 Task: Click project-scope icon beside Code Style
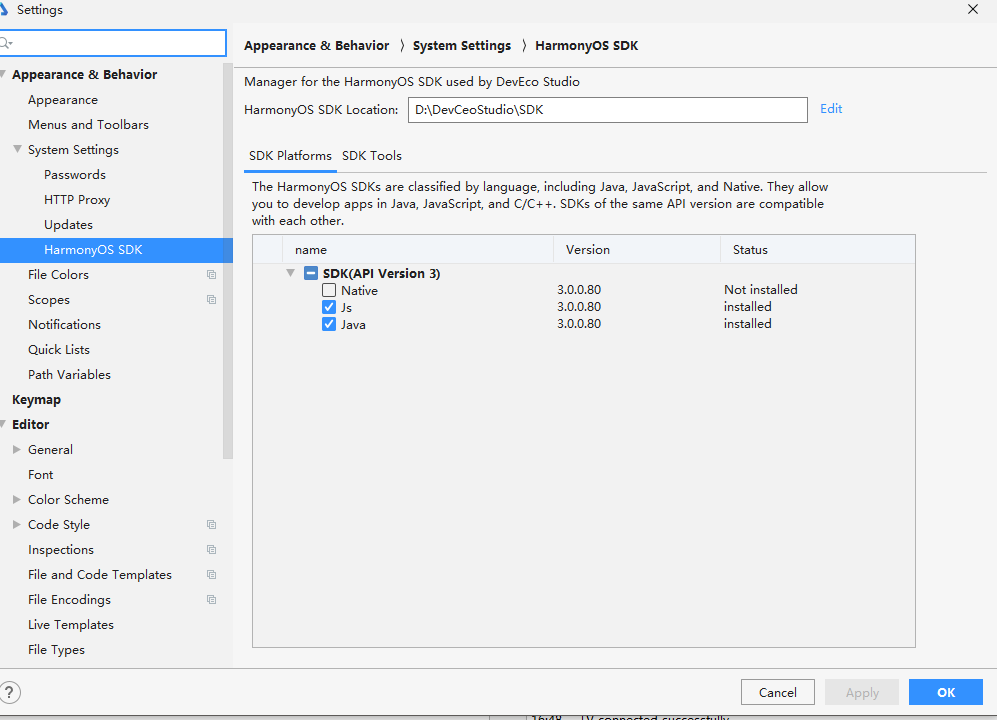coord(211,525)
